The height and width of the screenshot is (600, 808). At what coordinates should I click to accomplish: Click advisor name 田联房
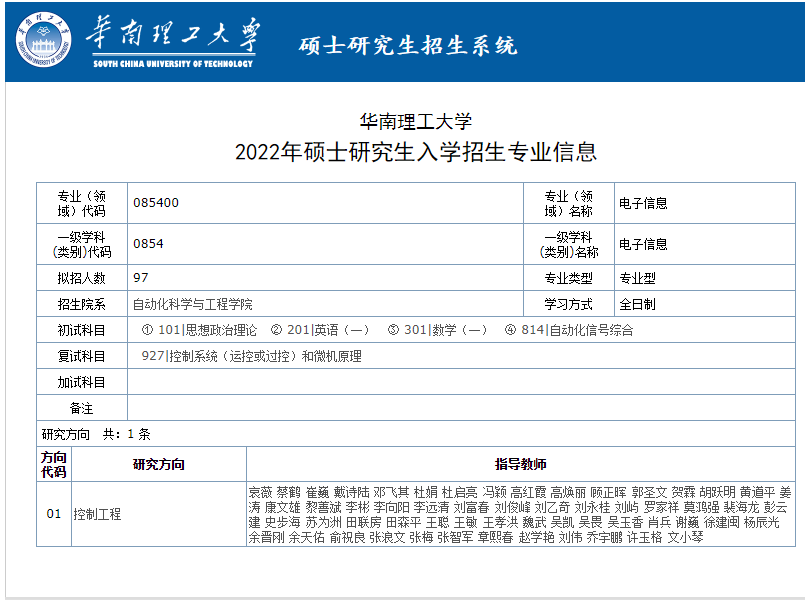tap(364, 522)
